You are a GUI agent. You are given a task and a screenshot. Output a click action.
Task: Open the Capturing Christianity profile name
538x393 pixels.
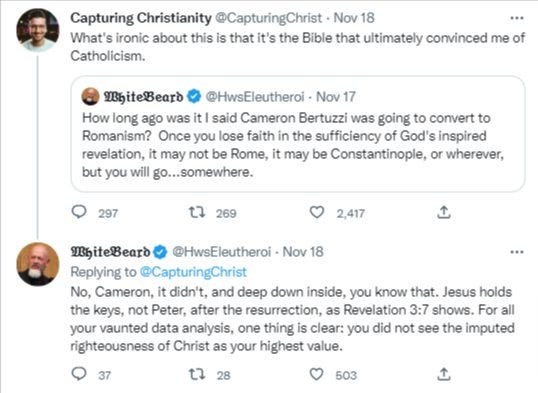pos(141,18)
